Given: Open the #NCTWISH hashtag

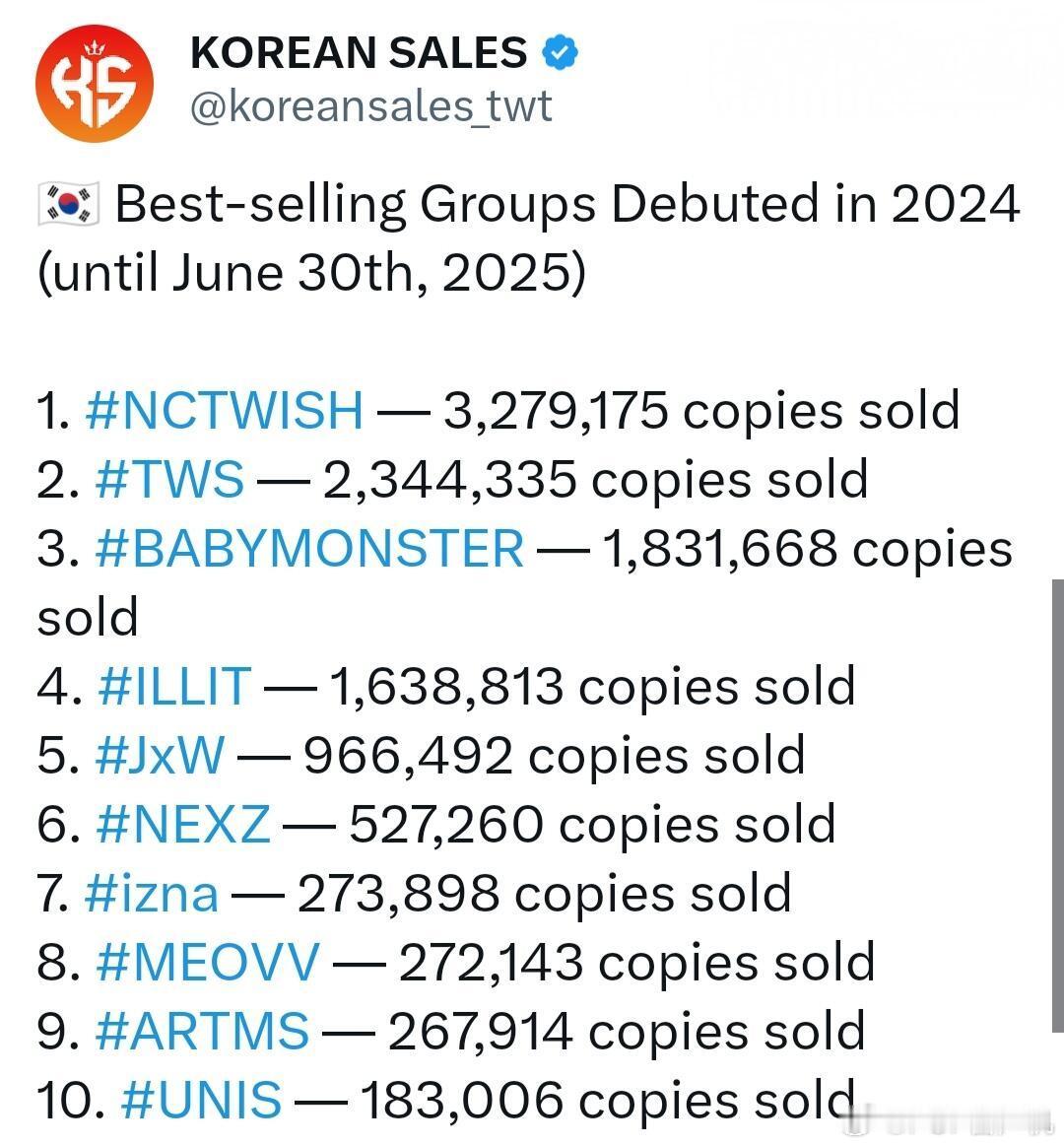Looking at the screenshot, I should [x=224, y=410].
